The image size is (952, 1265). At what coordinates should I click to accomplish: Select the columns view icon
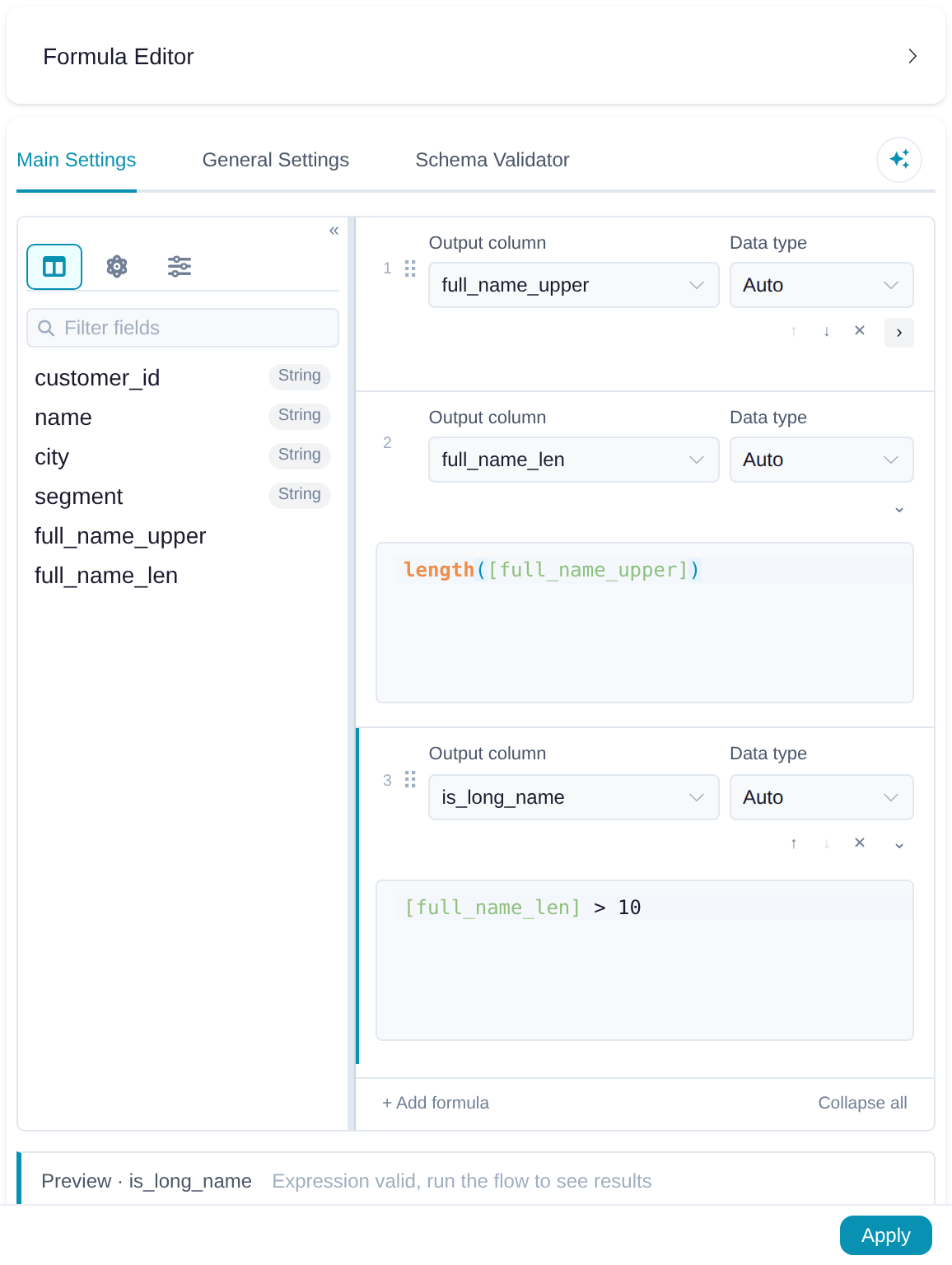(54, 267)
